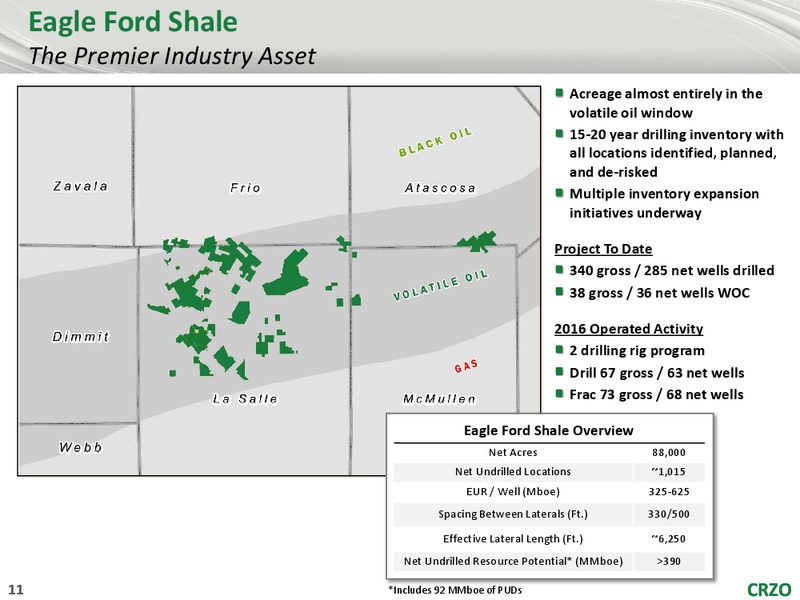Click the BLACK OIL zone label
Image resolution: width=800 pixels, height=600 pixels.
435,142
